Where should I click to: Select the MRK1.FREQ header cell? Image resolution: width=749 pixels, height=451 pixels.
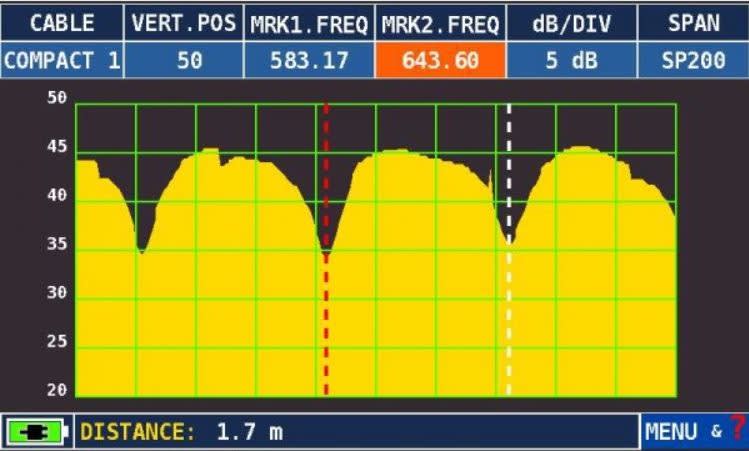point(308,23)
